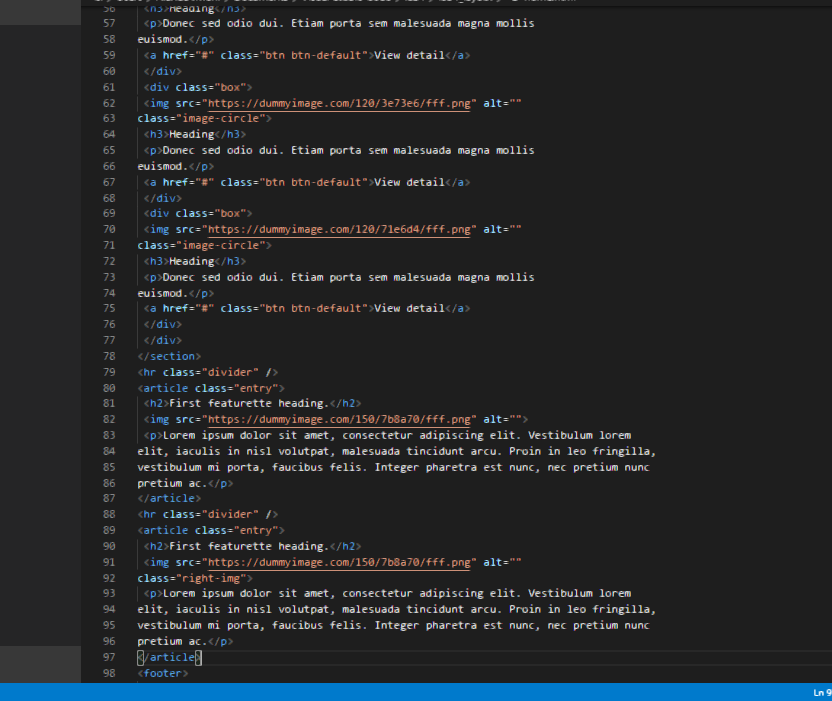The height and width of the screenshot is (701, 832).
Task: Click line number 78 in the gutter
Action: pos(109,356)
